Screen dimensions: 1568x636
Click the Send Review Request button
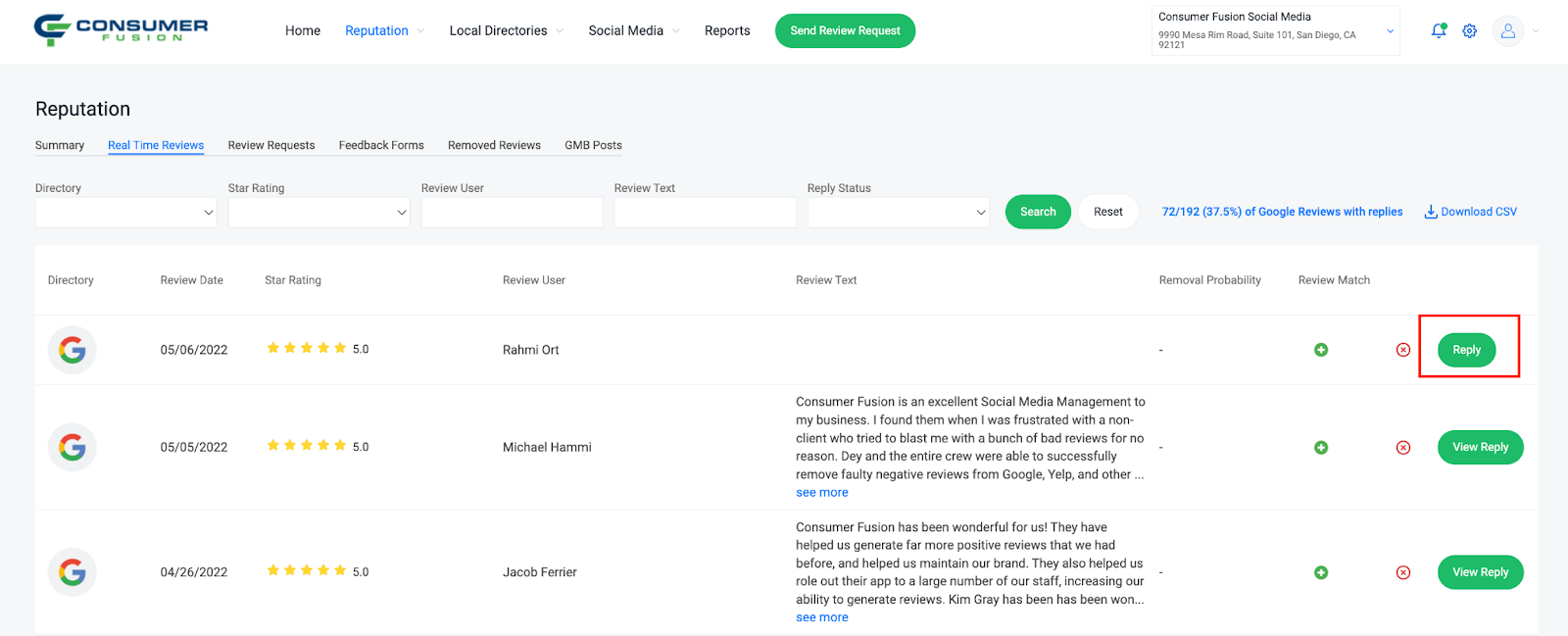[x=845, y=30]
